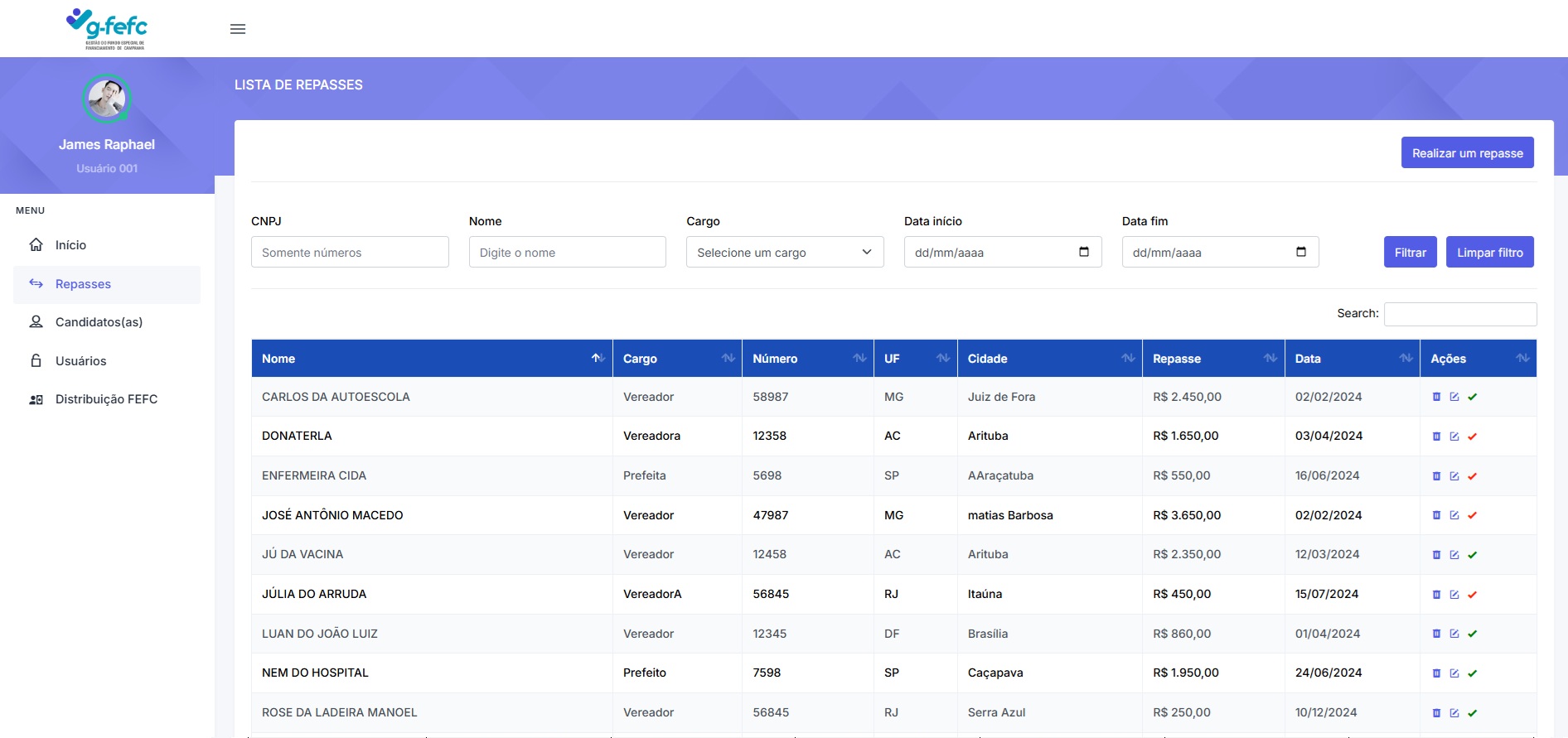
Task: Toggle red check status for JÚLIA DO ARRUDA
Action: pos(1473,595)
